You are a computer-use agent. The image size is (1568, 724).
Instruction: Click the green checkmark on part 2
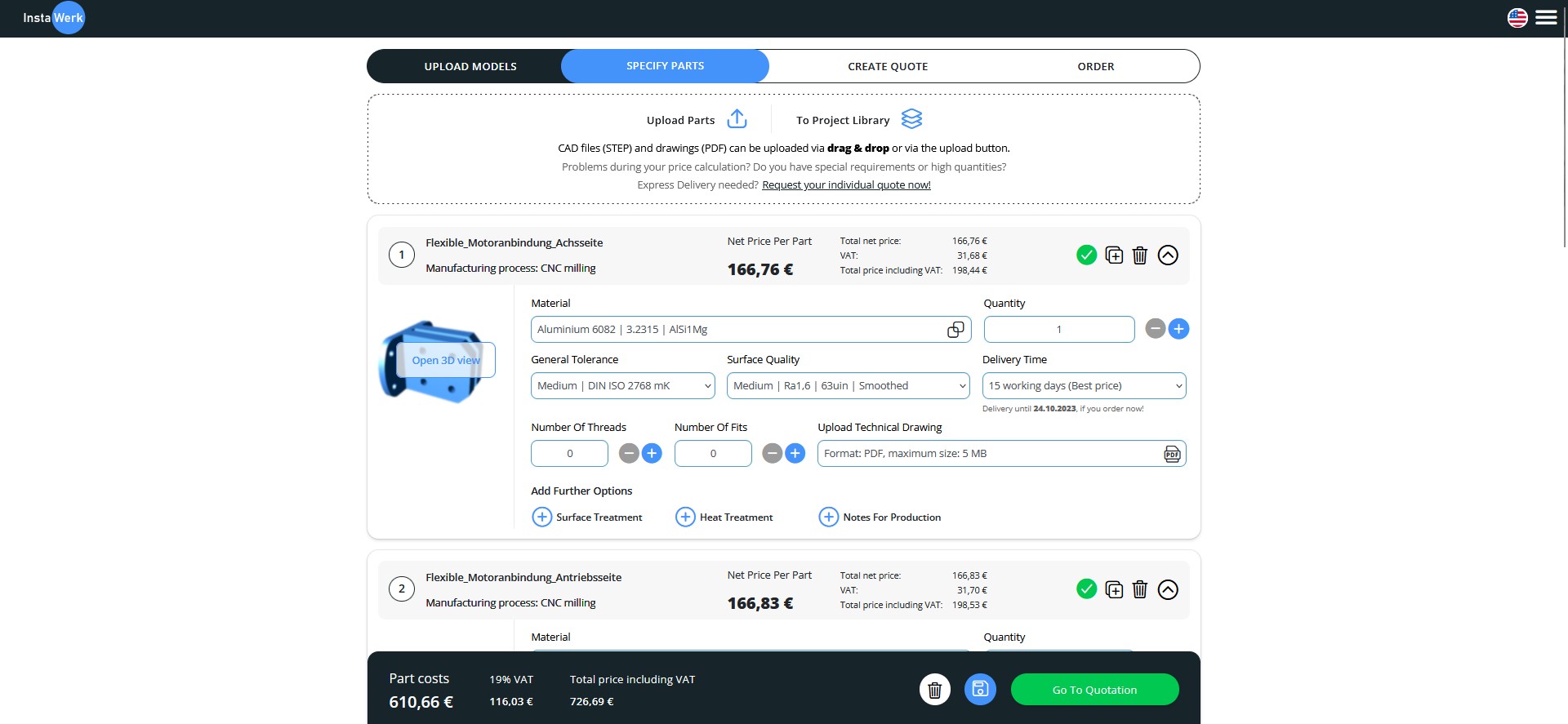tap(1086, 589)
